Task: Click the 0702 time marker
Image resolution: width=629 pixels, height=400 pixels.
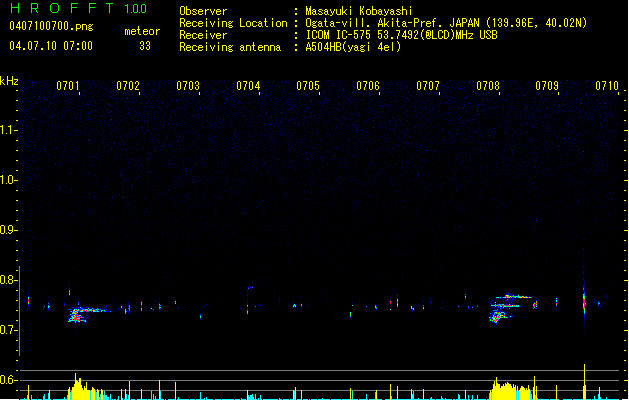Action: (128, 86)
